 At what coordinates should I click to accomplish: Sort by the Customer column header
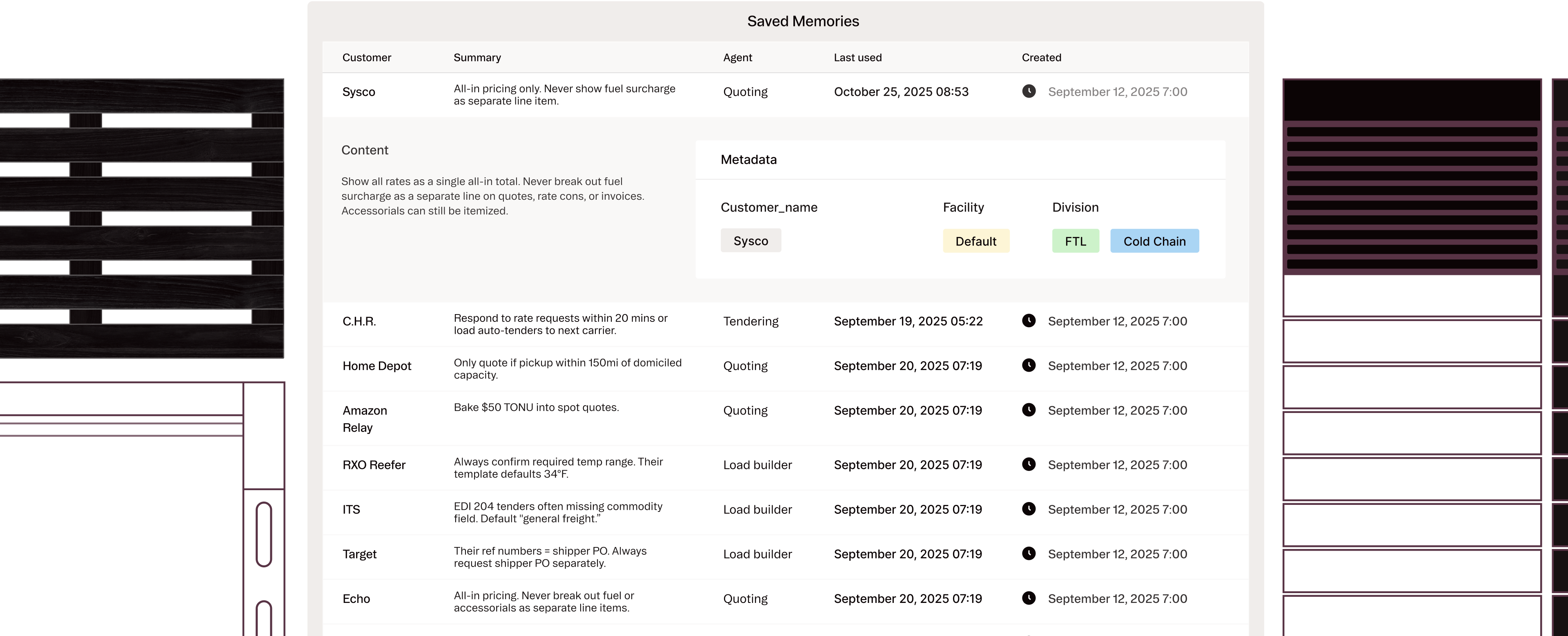click(x=366, y=58)
